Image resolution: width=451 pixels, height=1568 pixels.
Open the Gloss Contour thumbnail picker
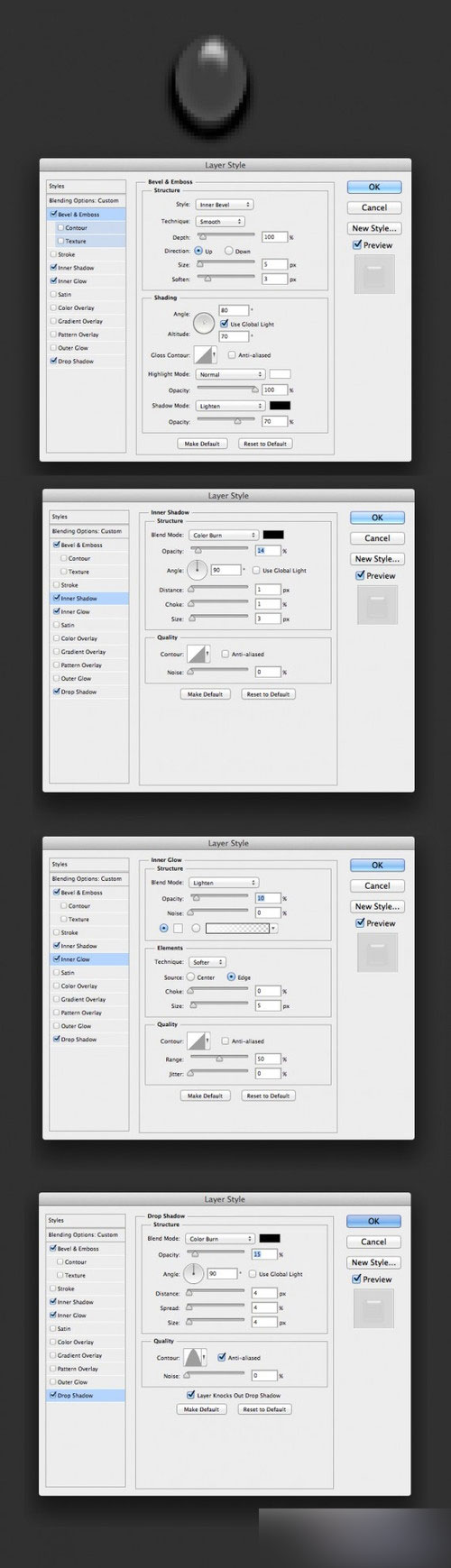pyautogui.click(x=206, y=354)
